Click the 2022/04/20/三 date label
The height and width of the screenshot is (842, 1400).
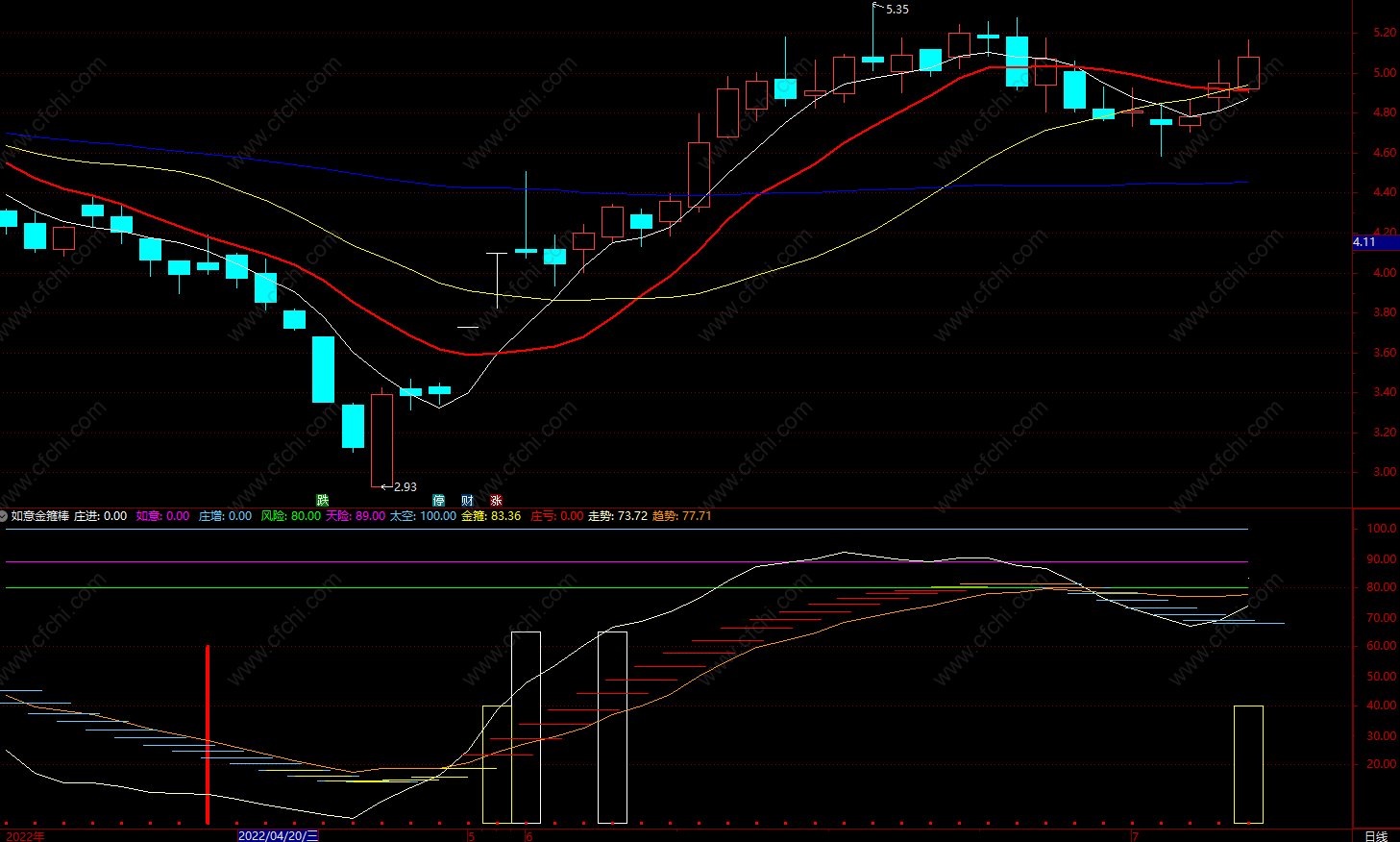pyautogui.click(x=279, y=835)
